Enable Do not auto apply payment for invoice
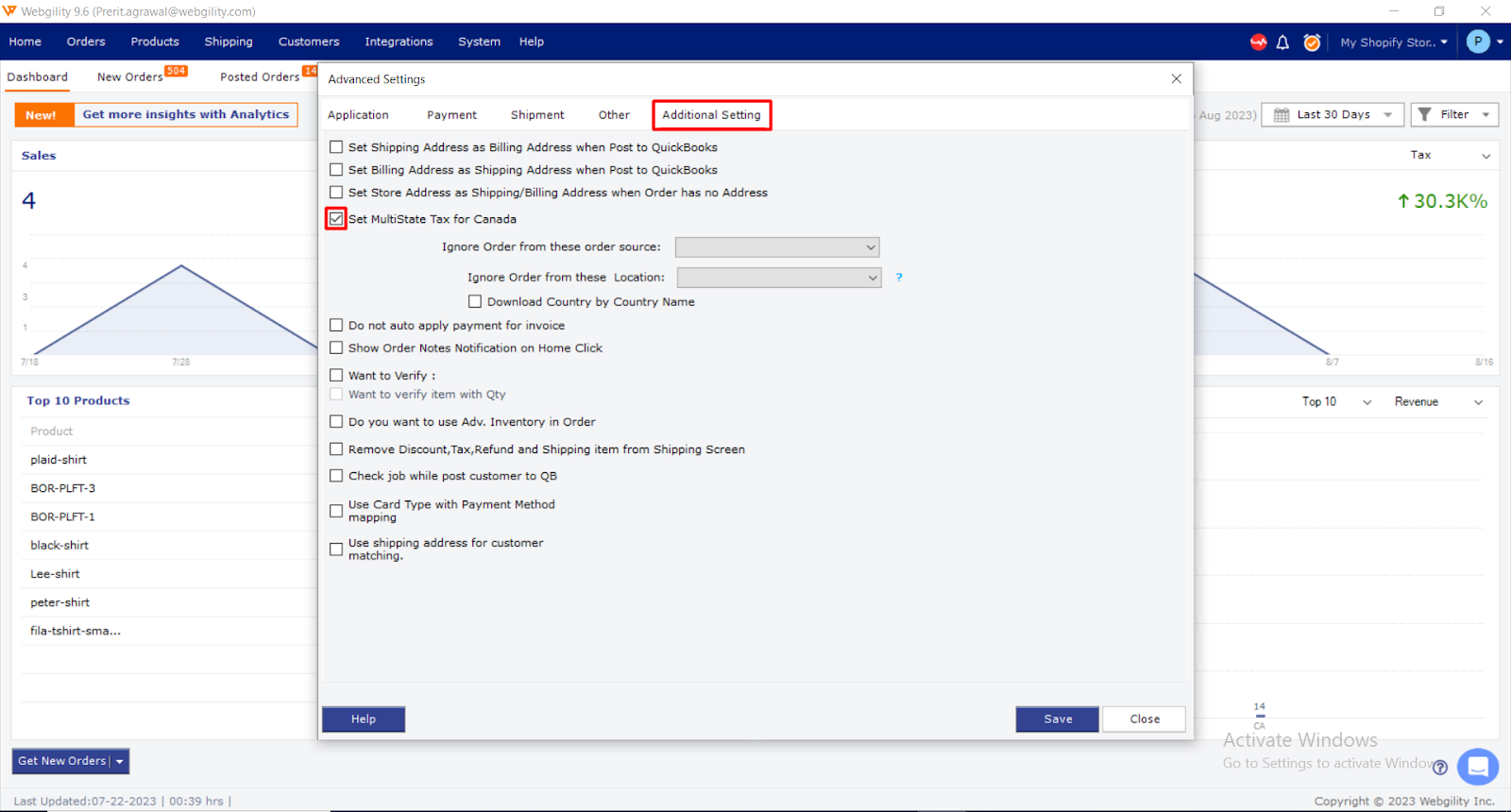The width and height of the screenshot is (1511, 812). coord(336,325)
